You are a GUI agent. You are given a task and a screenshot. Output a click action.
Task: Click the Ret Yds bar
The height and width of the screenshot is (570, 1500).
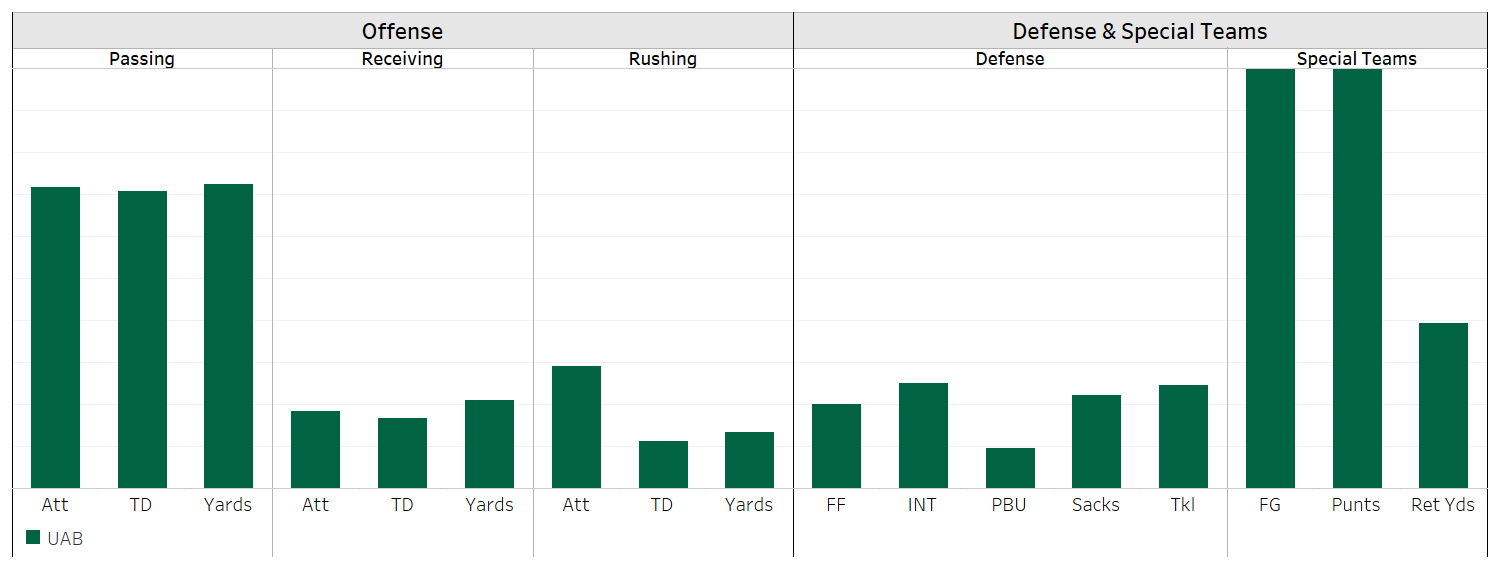click(1443, 405)
